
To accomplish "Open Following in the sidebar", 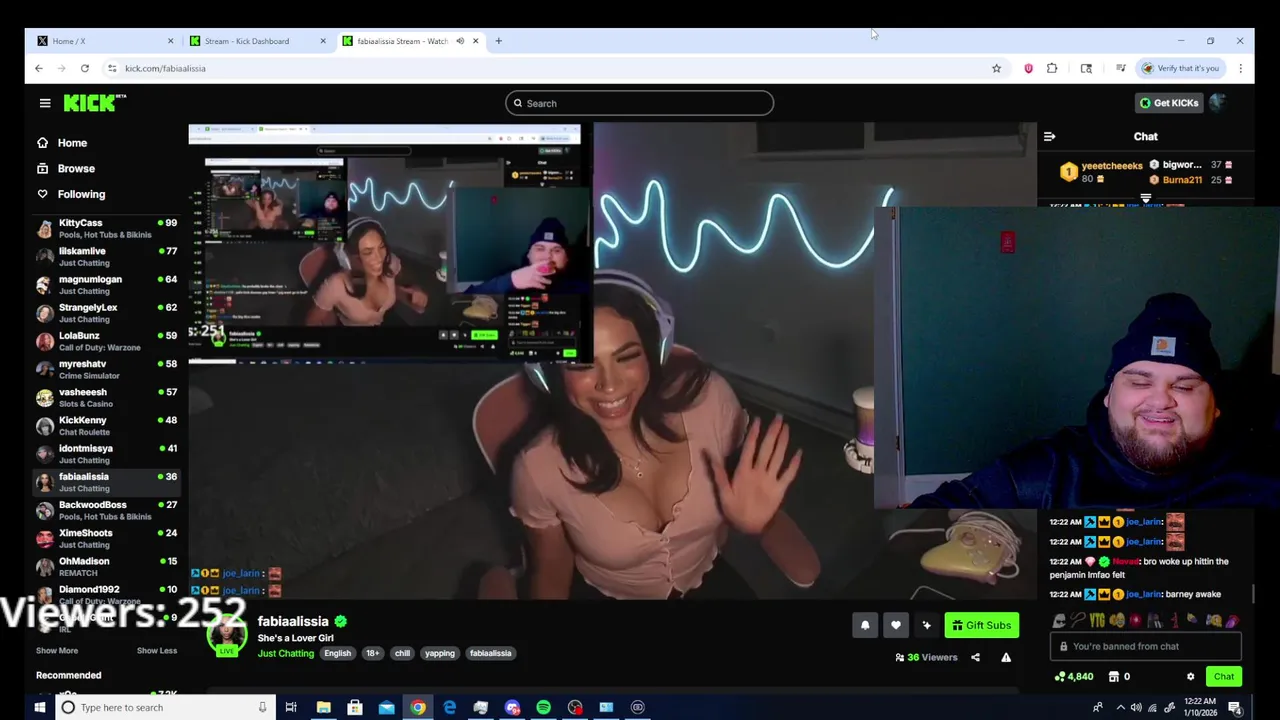I will 71,194.
